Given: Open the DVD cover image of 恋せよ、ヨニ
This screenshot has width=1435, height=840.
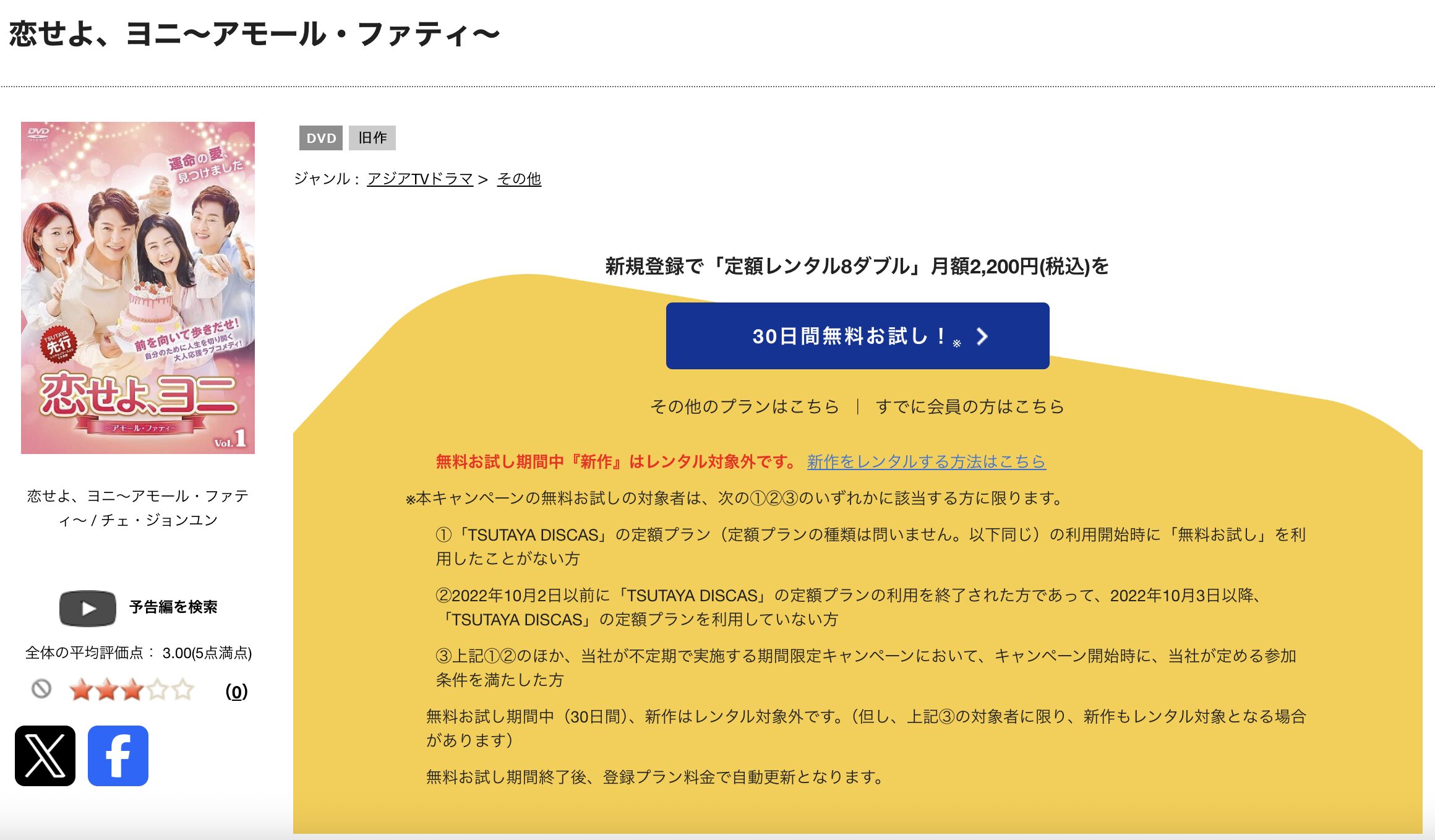Looking at the screenshot, I should coord(138,288).
